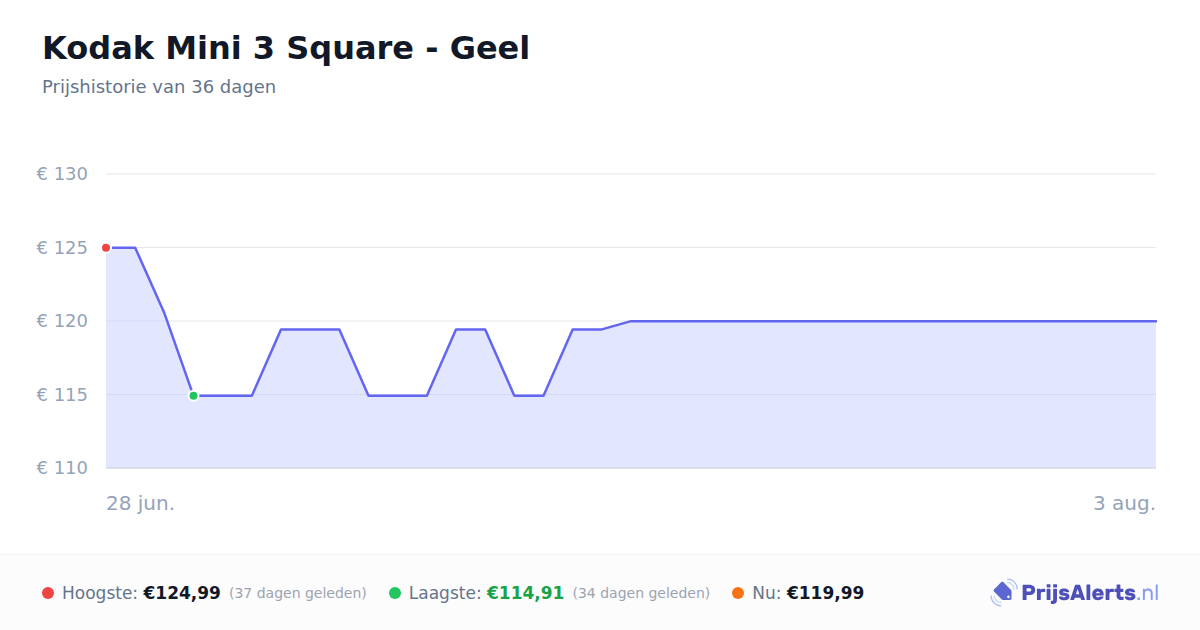This screenshot has height=630, width=1200.
Task: Click the current price value €119,99
Action: tap(825, 593)
